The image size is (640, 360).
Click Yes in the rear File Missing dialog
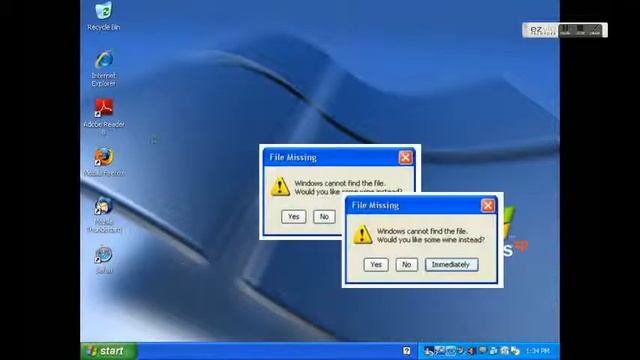click(293, 217)
